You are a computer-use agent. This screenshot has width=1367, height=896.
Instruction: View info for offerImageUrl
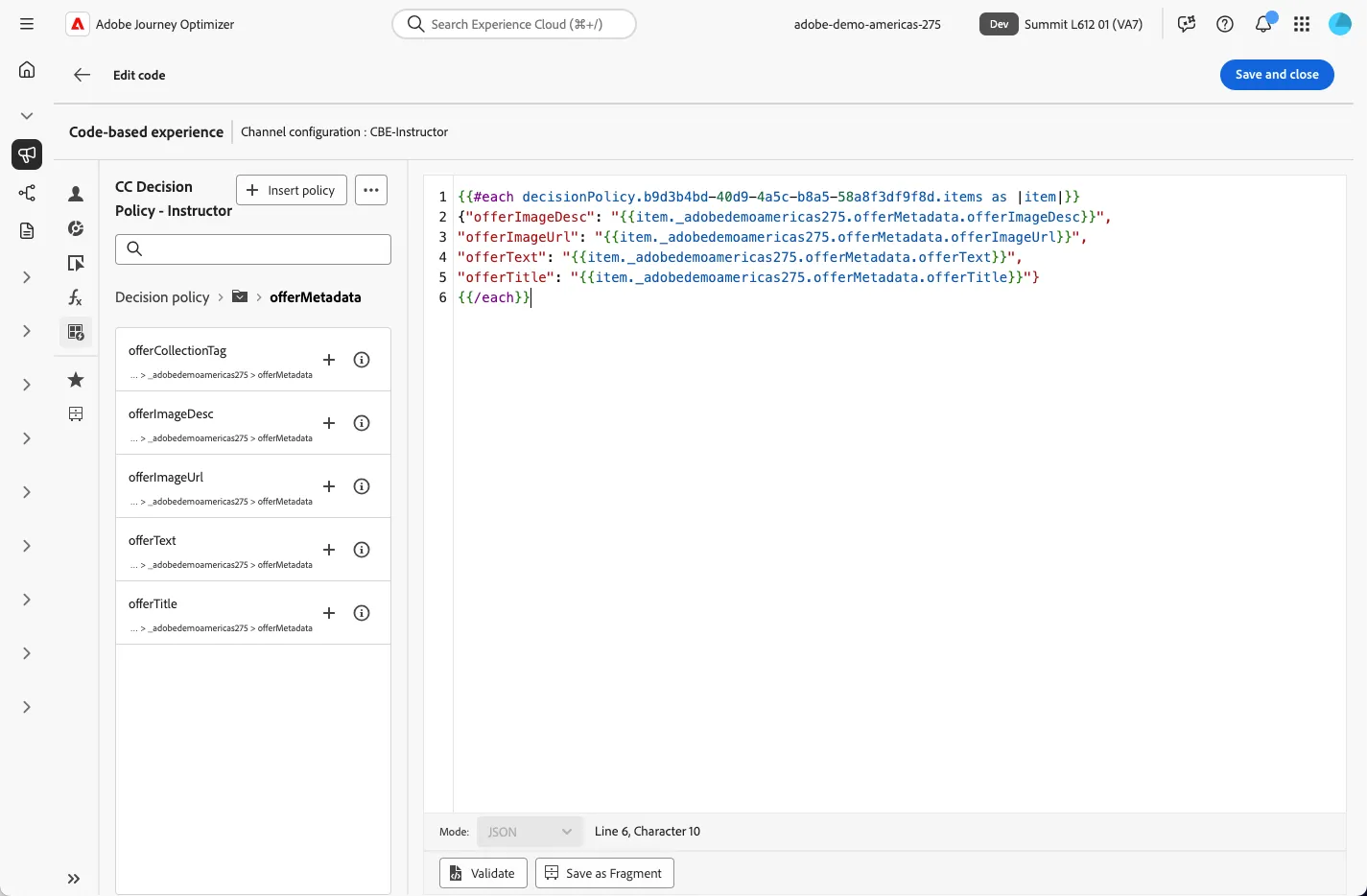[x=362, y=486]
